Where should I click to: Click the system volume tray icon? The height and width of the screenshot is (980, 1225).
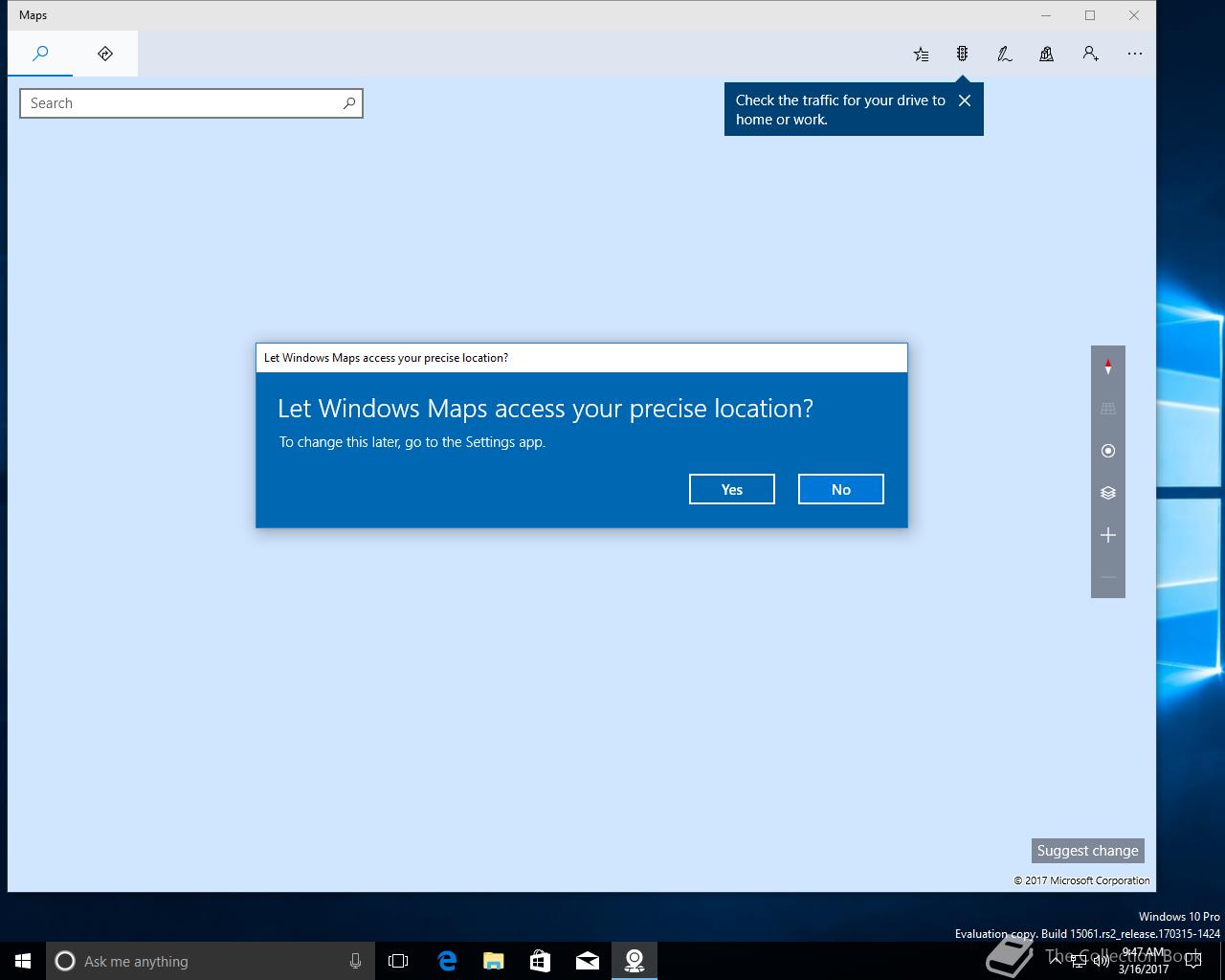click(x=1102, y=961)
